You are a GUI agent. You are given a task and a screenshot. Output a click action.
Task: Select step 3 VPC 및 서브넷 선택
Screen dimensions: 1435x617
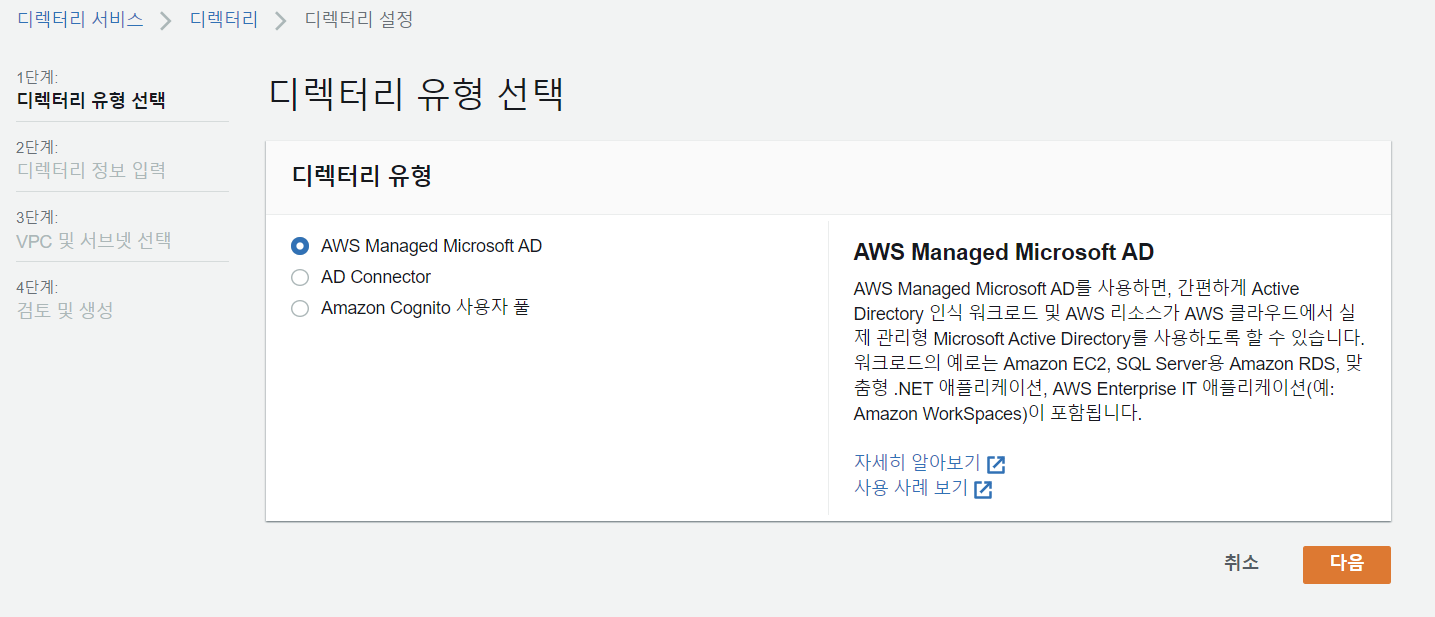point(94,240)
